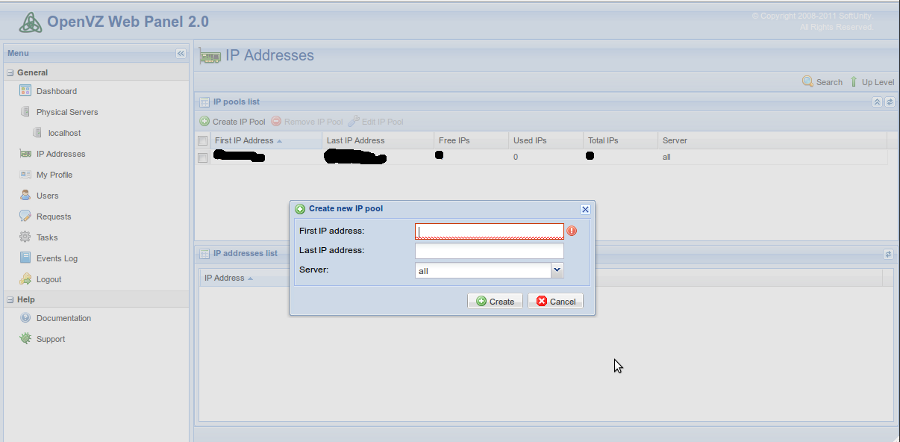Viewport: 900px width, 442px height.
Task: Click the Used IPs column header
Action: (x=546, y=140)
